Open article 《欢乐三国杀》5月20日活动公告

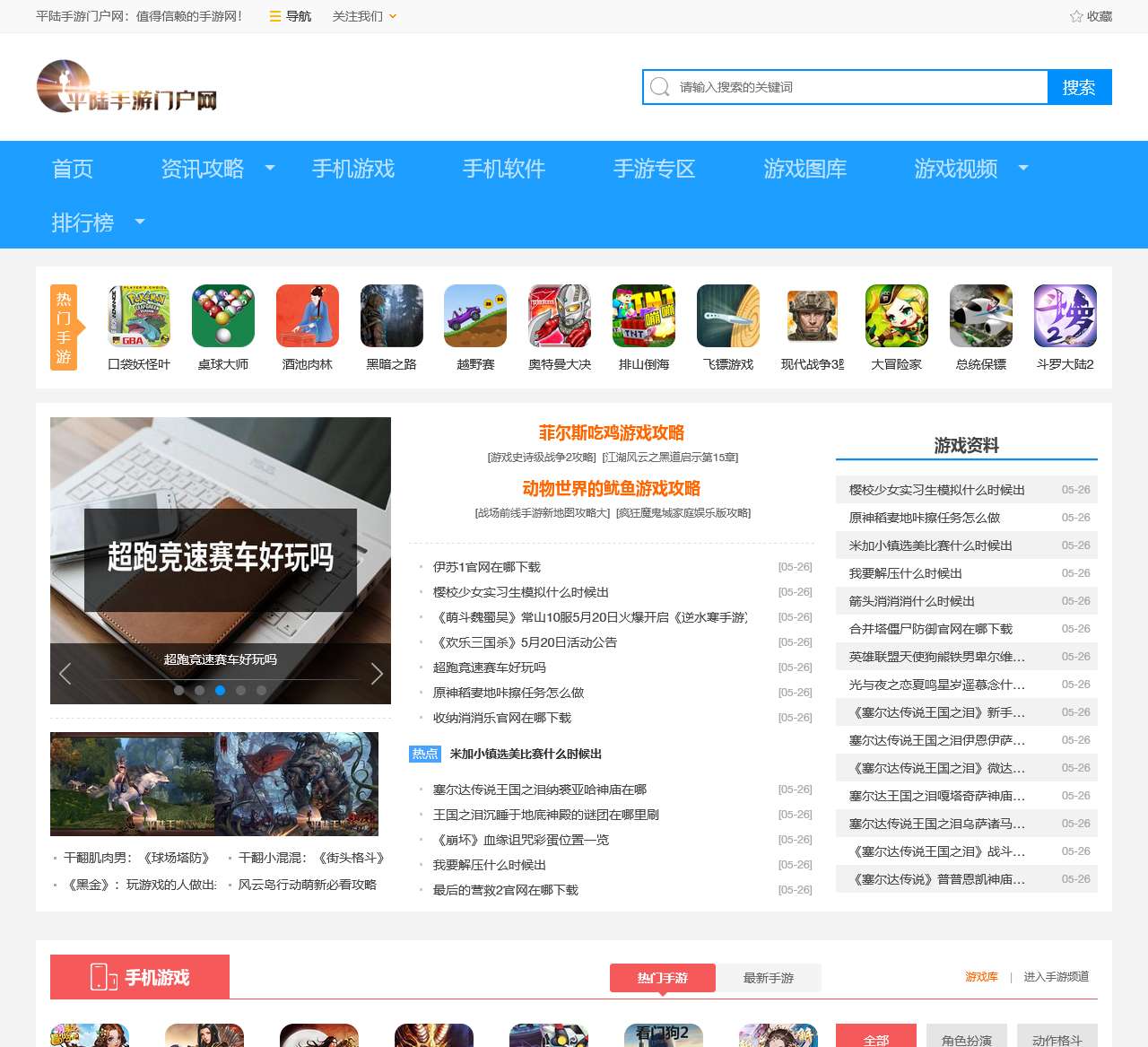click(x=525, y=642)
